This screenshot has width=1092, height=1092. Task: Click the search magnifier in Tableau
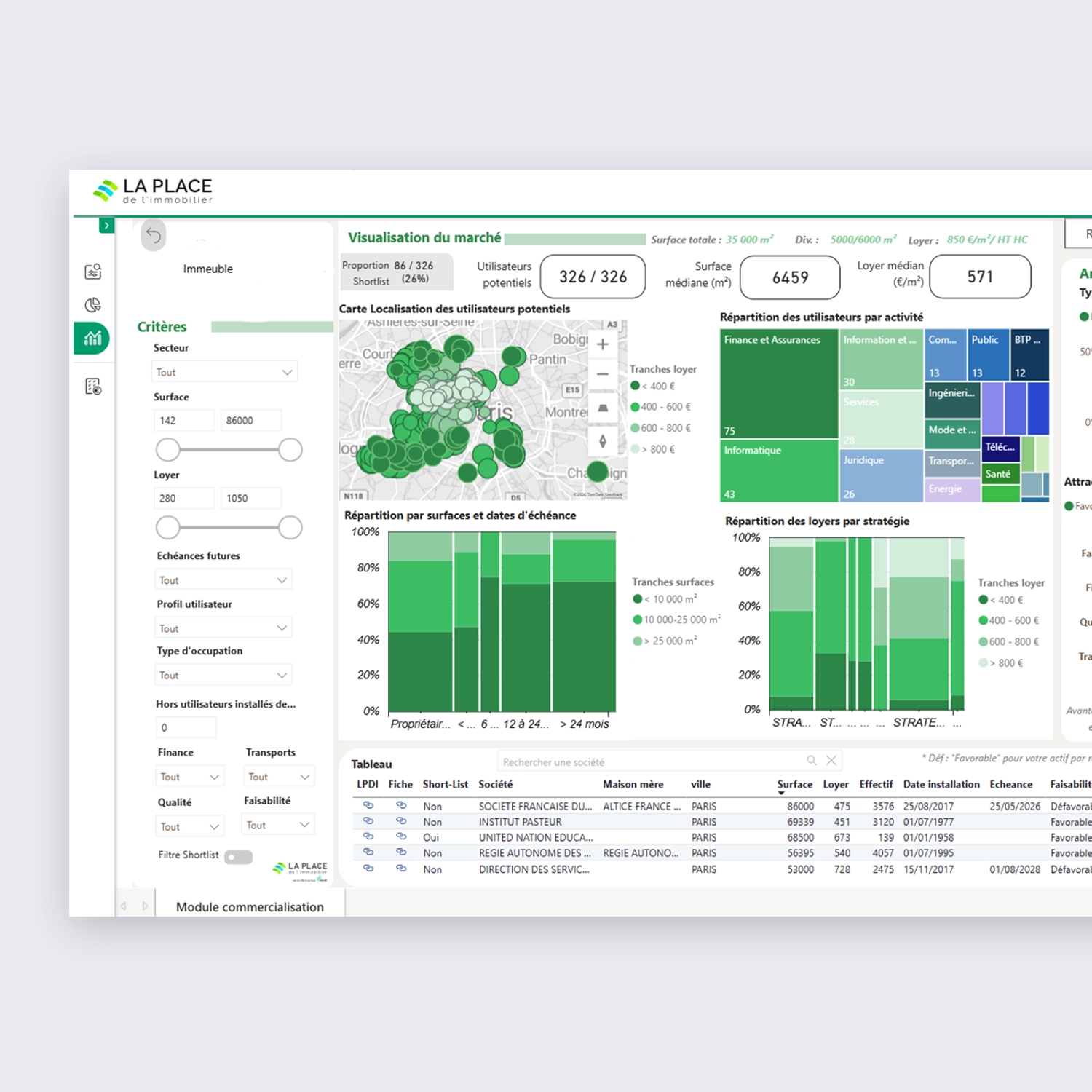click(x=812, y=760)
